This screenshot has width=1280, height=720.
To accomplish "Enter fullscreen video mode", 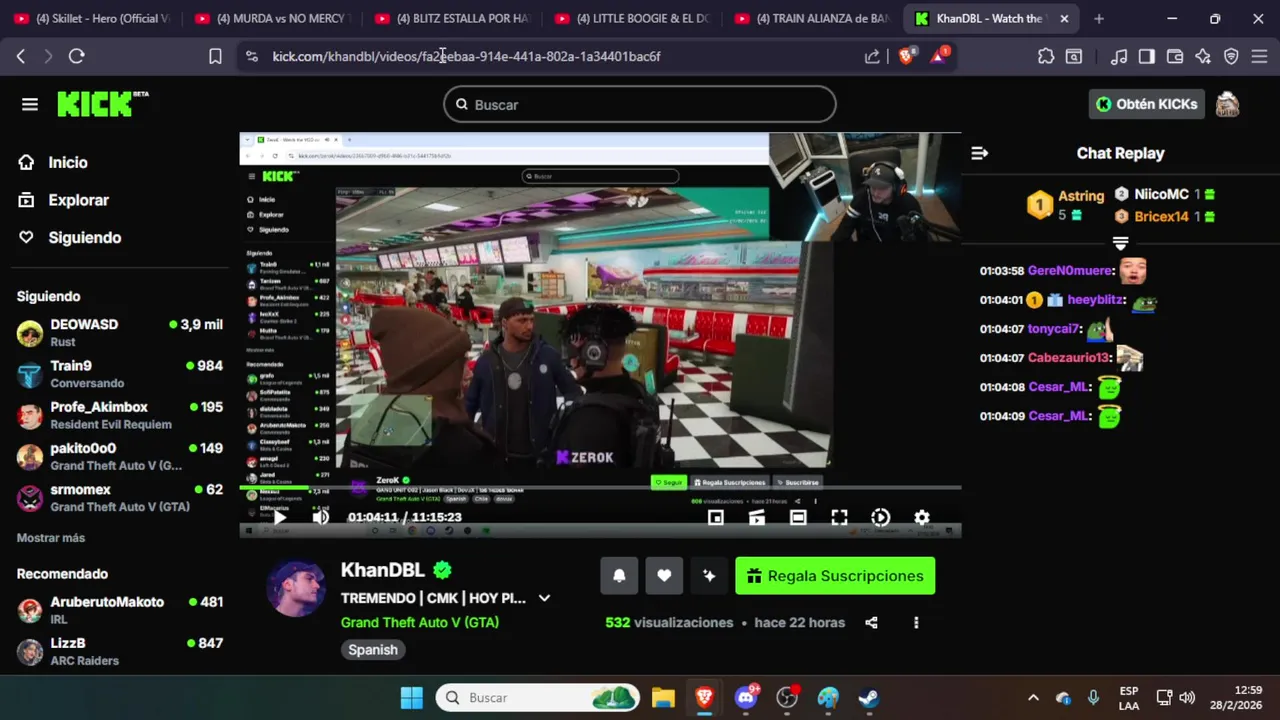I will (x=839, y=517).
